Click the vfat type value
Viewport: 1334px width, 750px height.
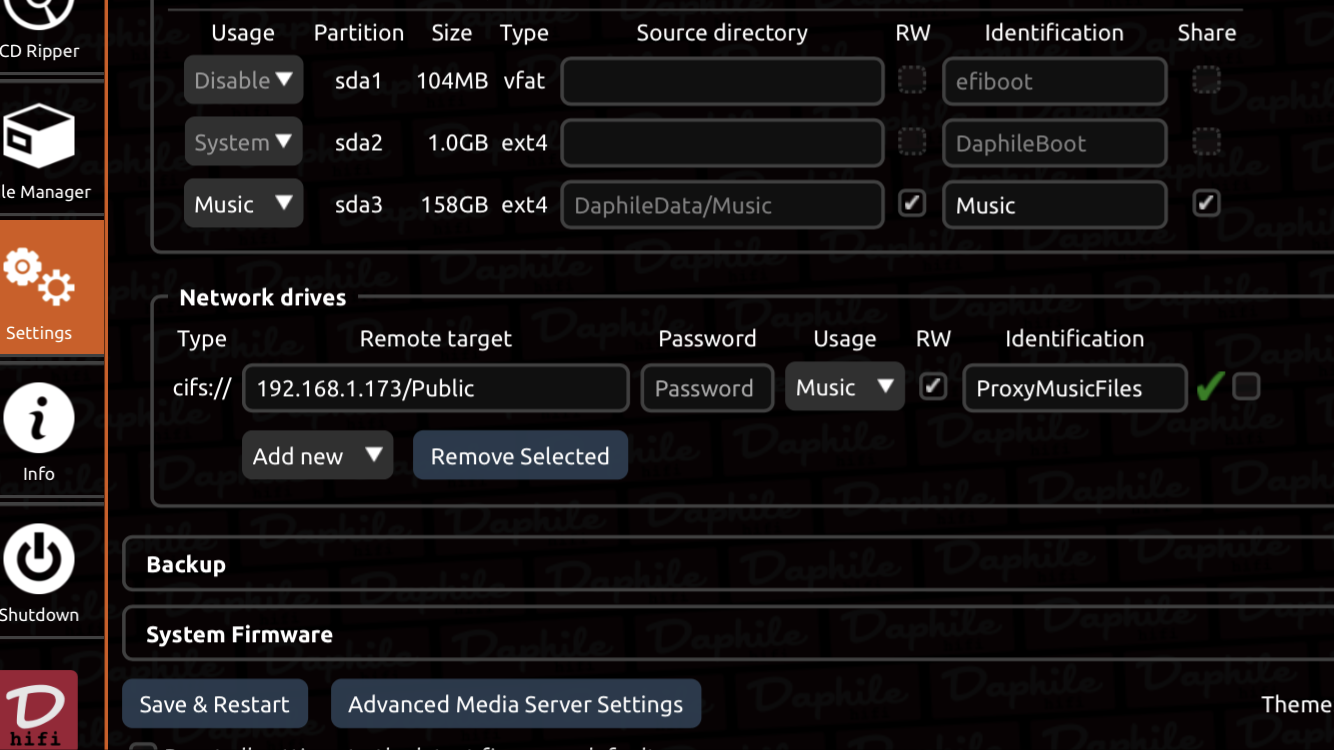524,81
